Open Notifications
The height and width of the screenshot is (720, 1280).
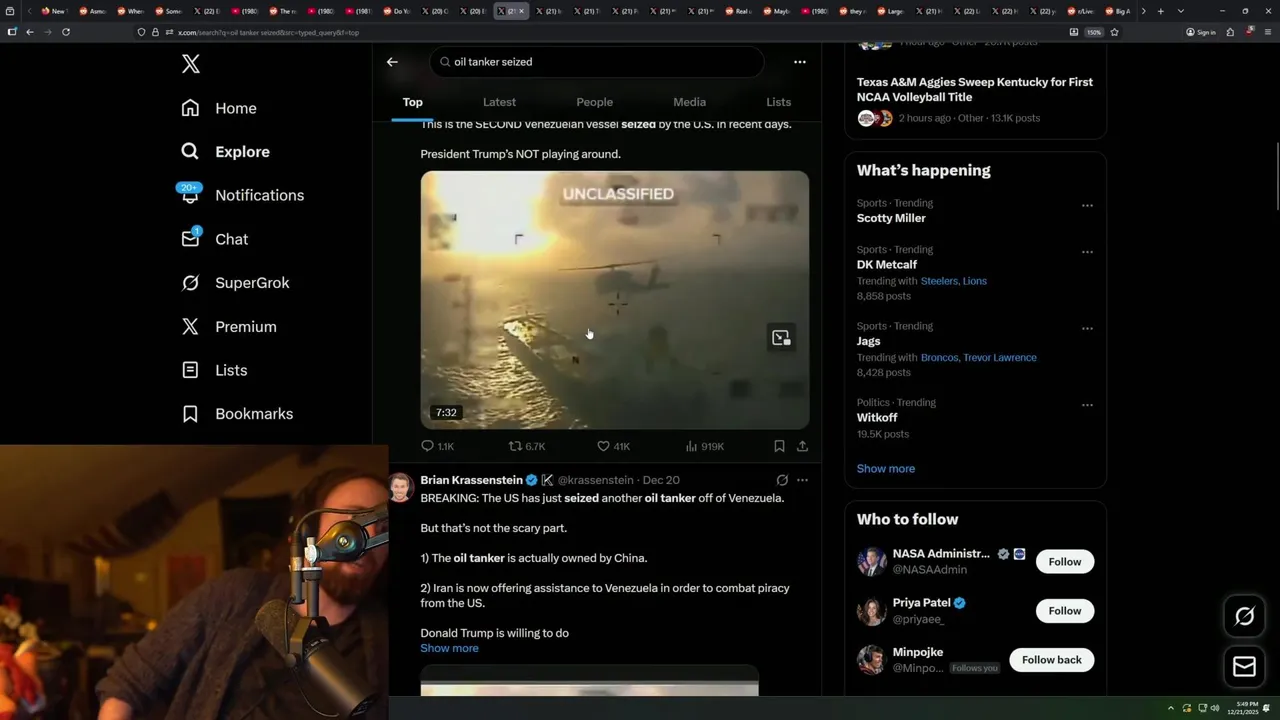point(241,195)
